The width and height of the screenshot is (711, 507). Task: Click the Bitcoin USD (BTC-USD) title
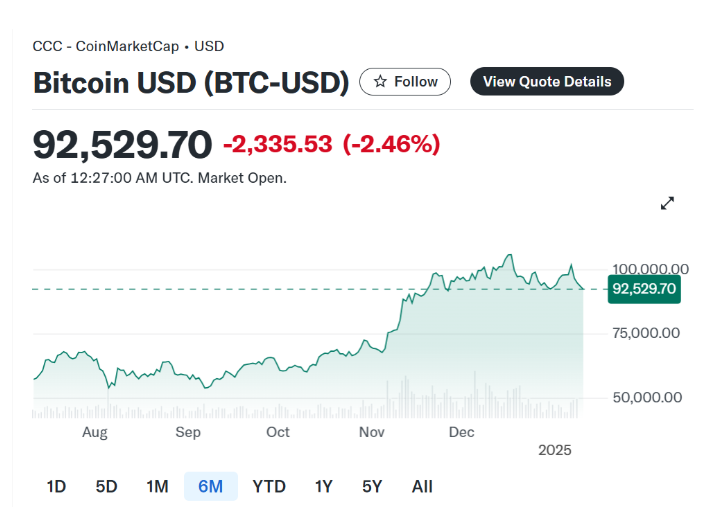click(x=191, y=83)
